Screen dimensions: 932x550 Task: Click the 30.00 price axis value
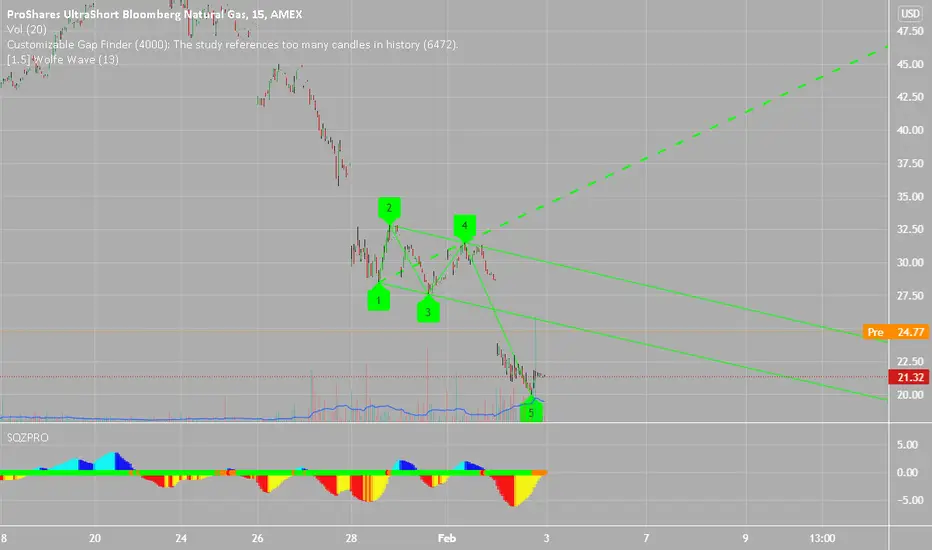click(910, 262)
